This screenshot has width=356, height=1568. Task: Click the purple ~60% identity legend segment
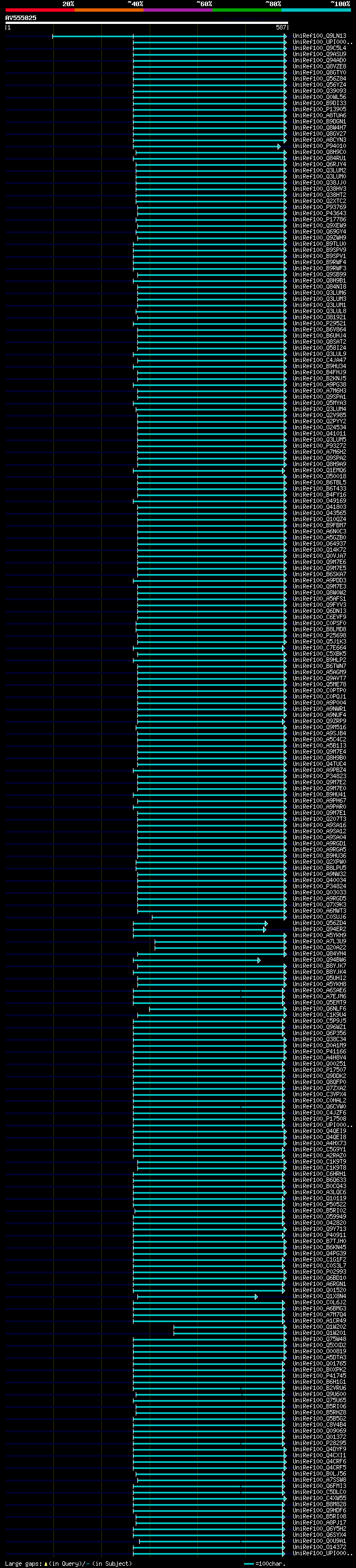coord(177,11)
